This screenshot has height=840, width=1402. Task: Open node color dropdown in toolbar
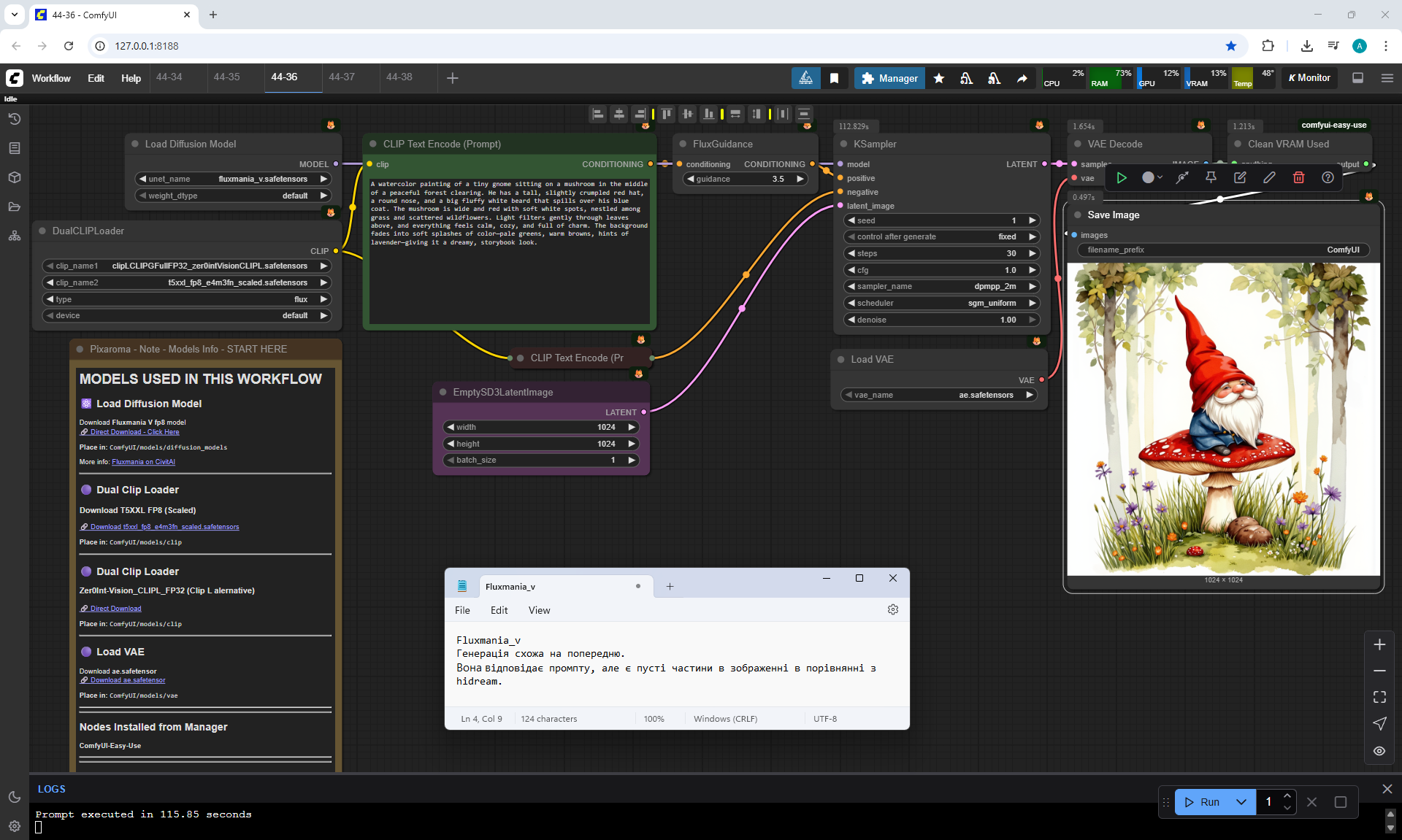click(1152, 177)
